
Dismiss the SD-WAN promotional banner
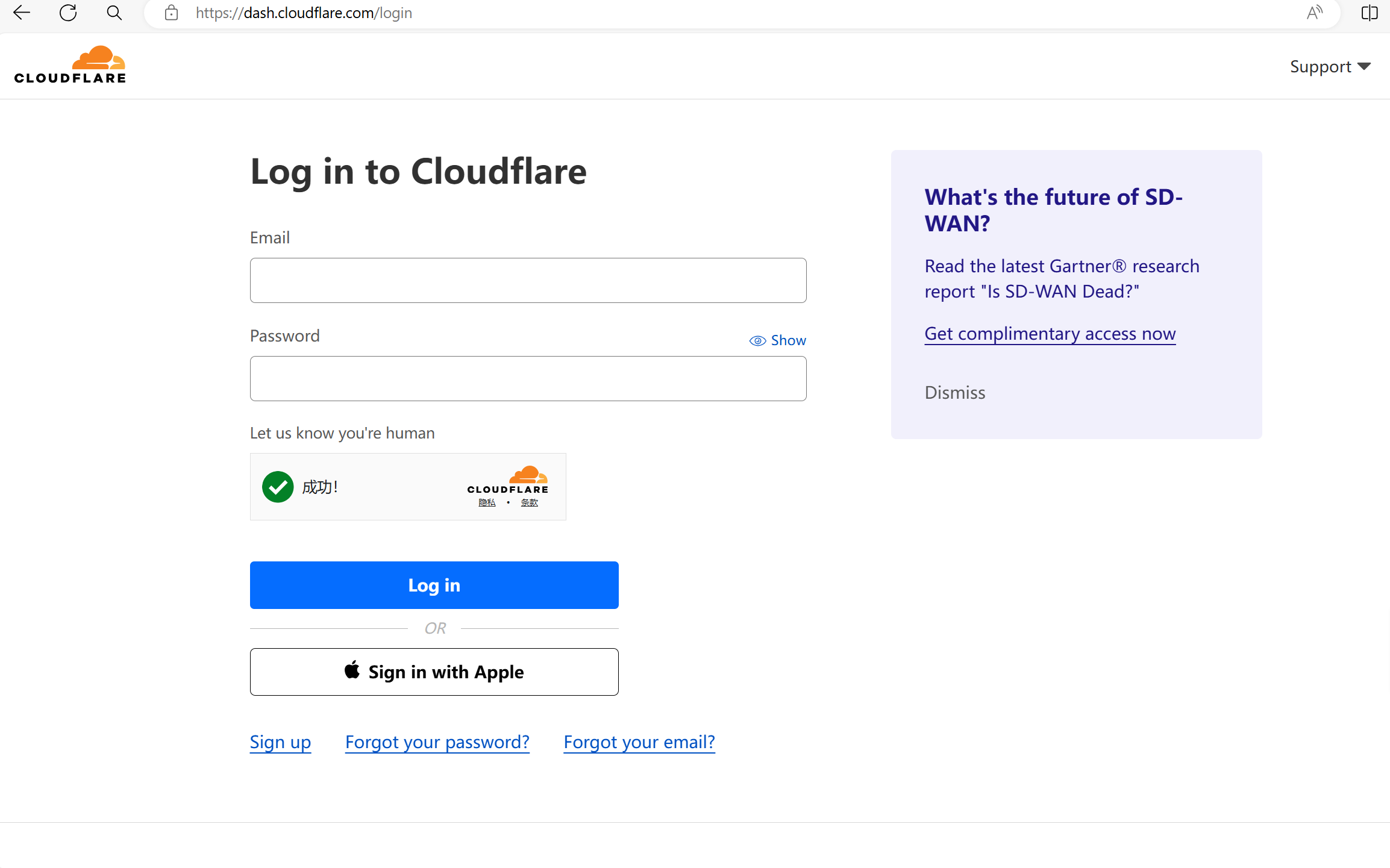click(x=954, y=392)
